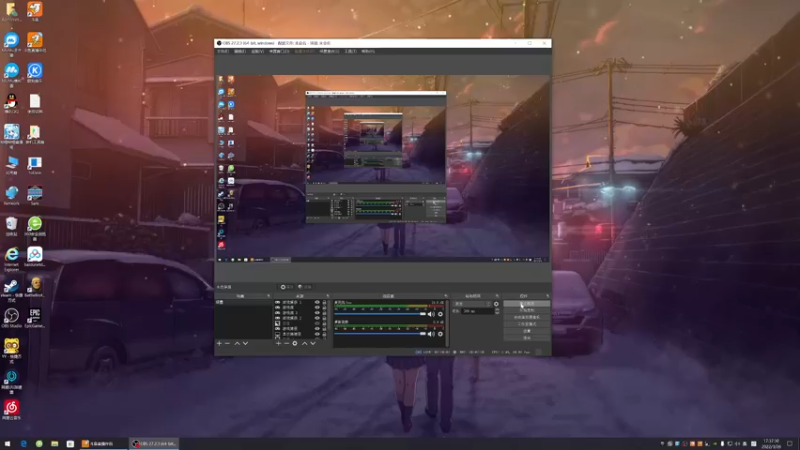This screenshot has width=800, height=450.
Task: Toggle eye visibility of the third source row
Action: point(317,313)
